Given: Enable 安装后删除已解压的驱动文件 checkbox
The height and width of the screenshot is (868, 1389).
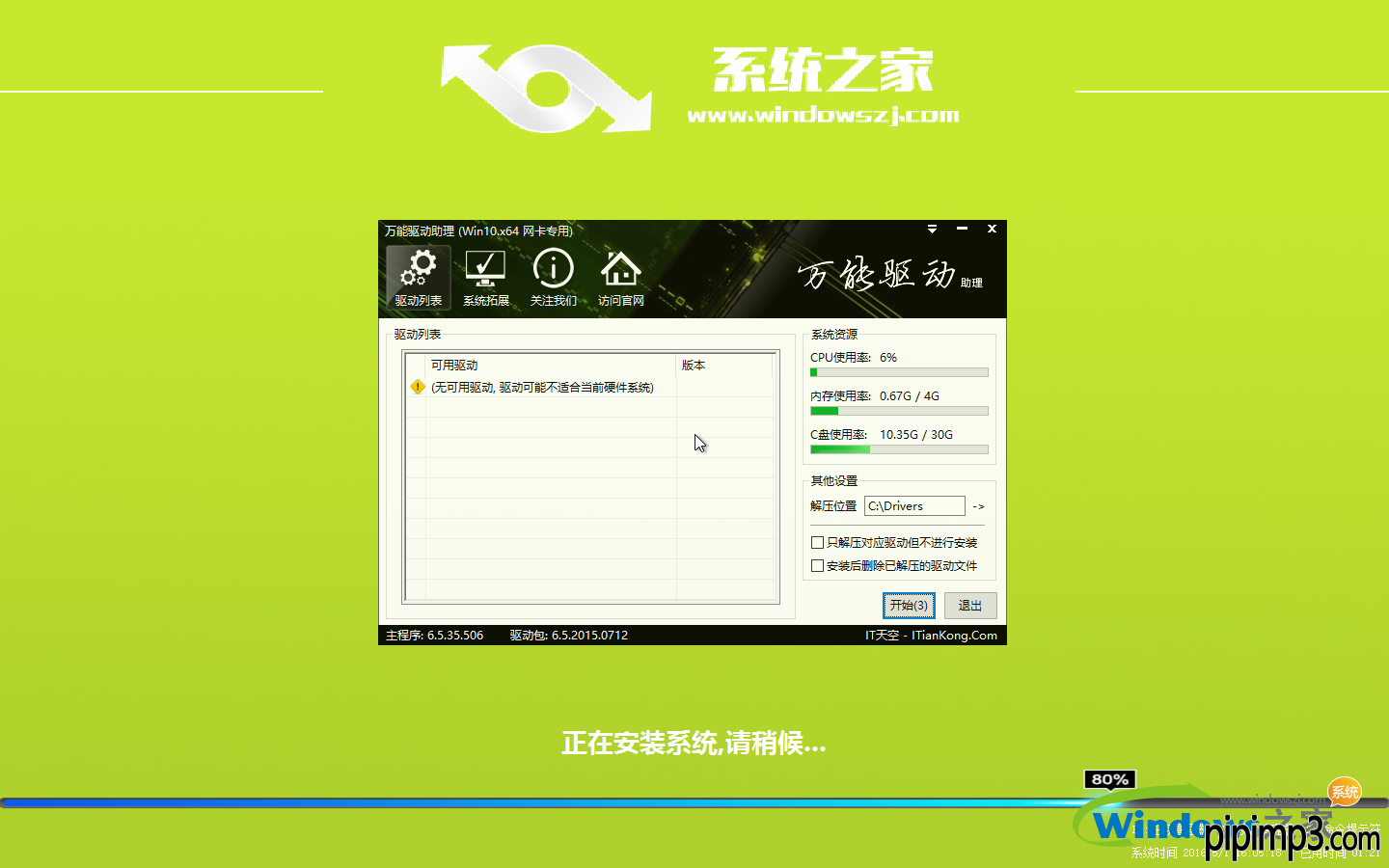Looking at the screenshot, I should pyautogui.click(x=817, y=566).
